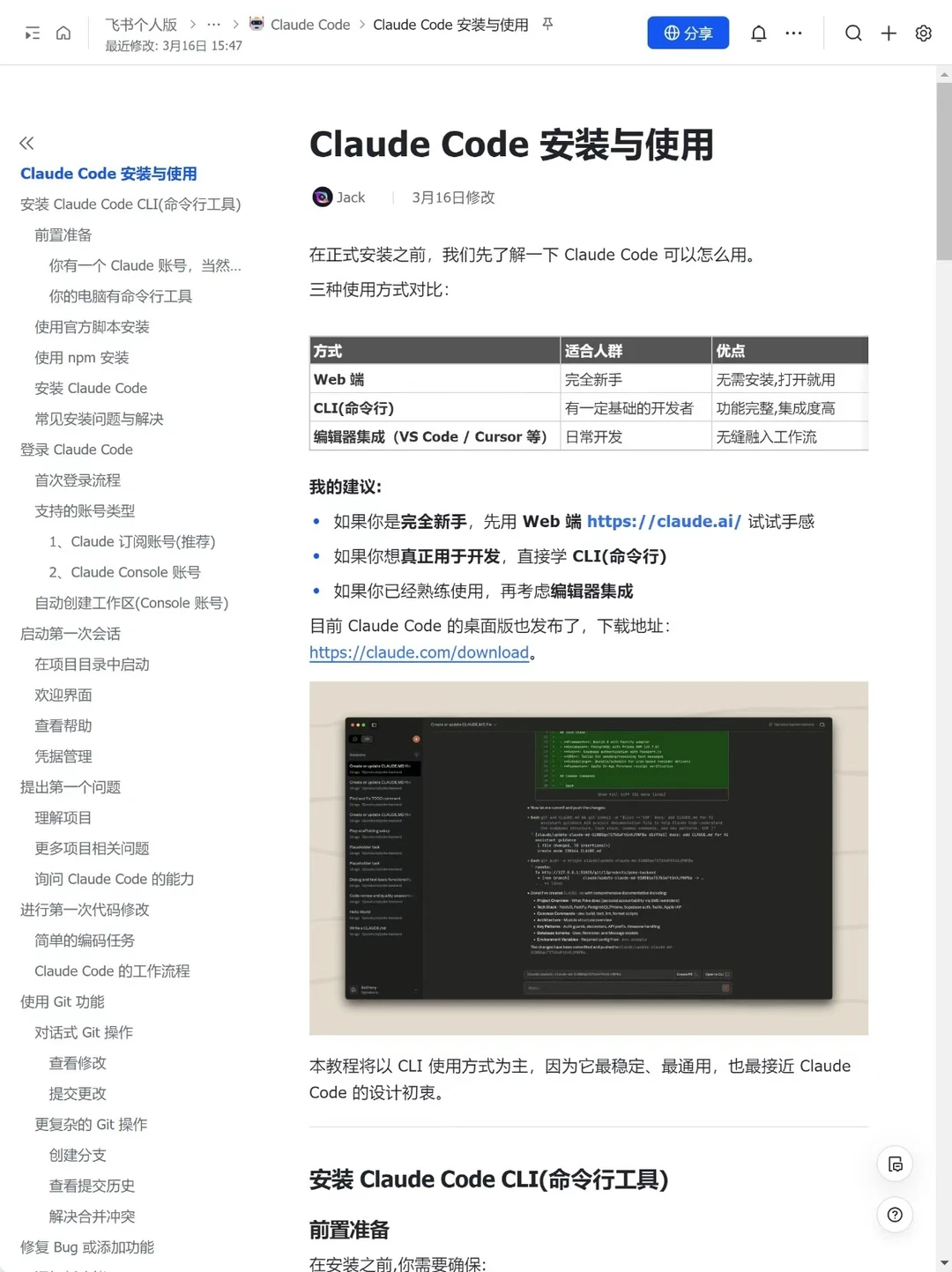Go to 凭据管理 section

coord(63,756)
